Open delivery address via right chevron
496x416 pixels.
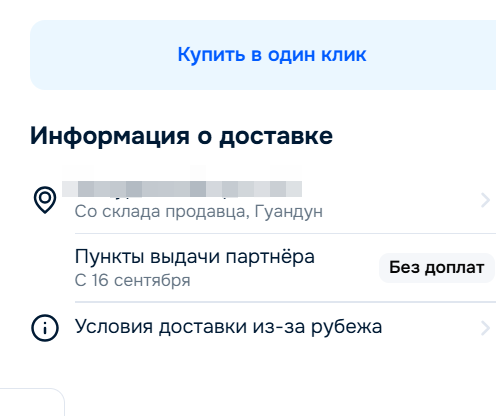485,200
